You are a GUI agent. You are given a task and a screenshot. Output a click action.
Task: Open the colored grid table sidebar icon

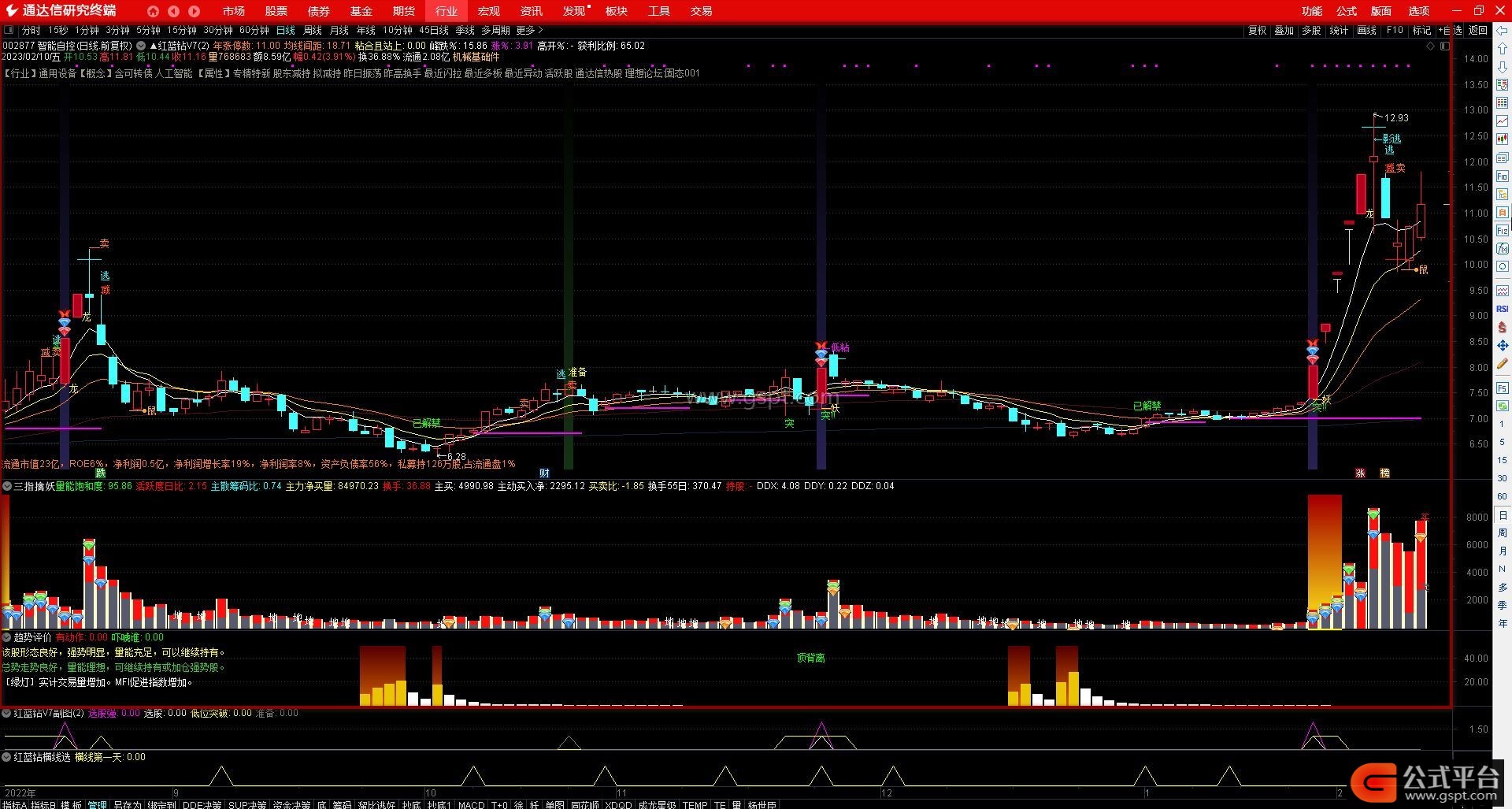pos(1503,104)
